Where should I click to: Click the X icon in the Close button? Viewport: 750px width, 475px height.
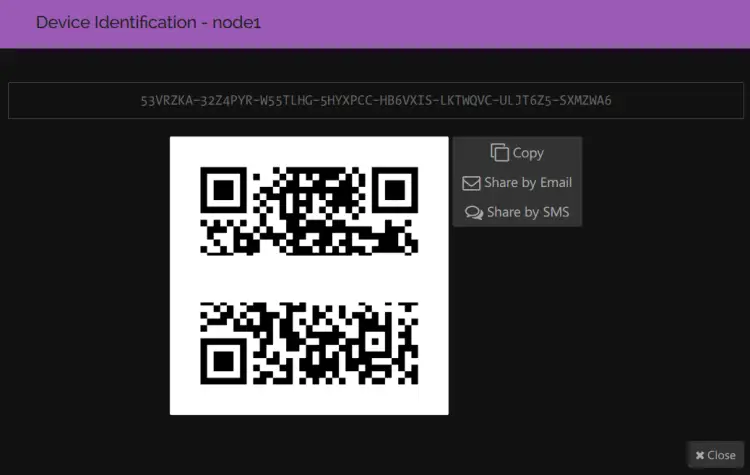click(700, 455)
